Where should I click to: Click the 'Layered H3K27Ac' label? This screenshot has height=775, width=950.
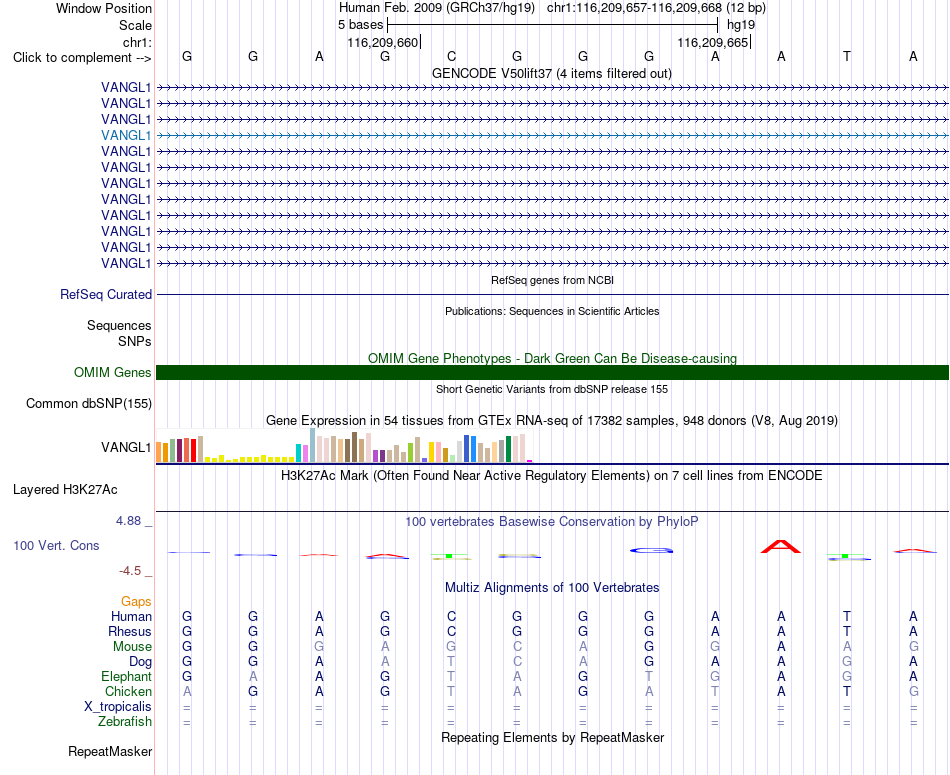[65, 490]
